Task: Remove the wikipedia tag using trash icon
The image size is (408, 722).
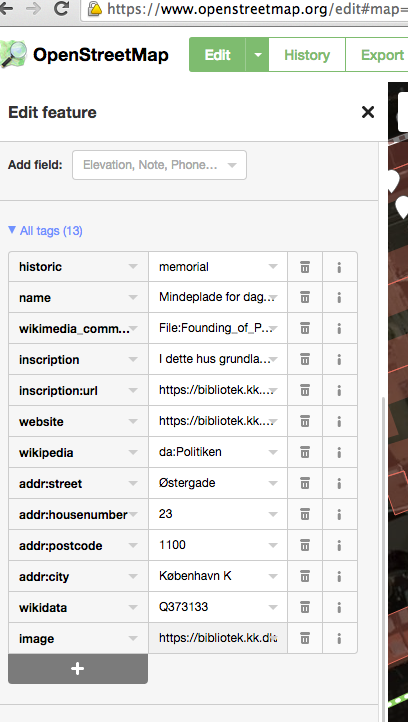Action: coord(305,452)
